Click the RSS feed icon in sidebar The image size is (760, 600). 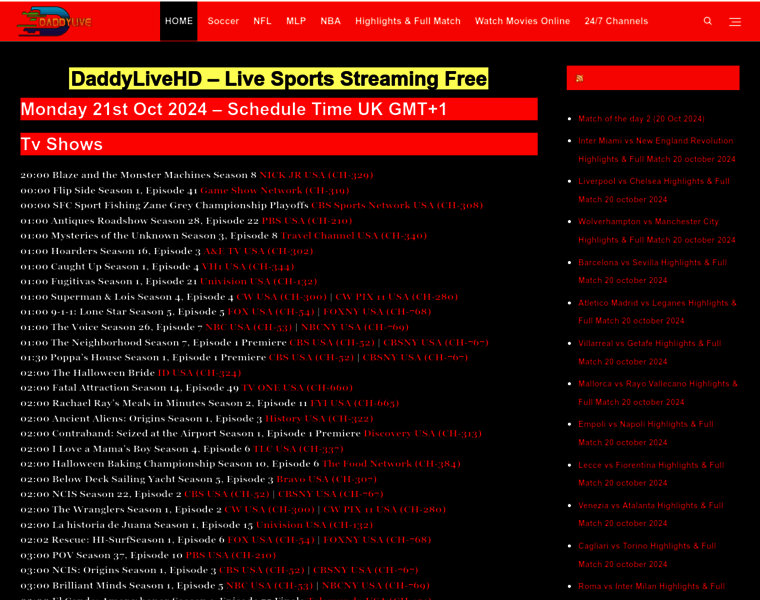[579, 78]
